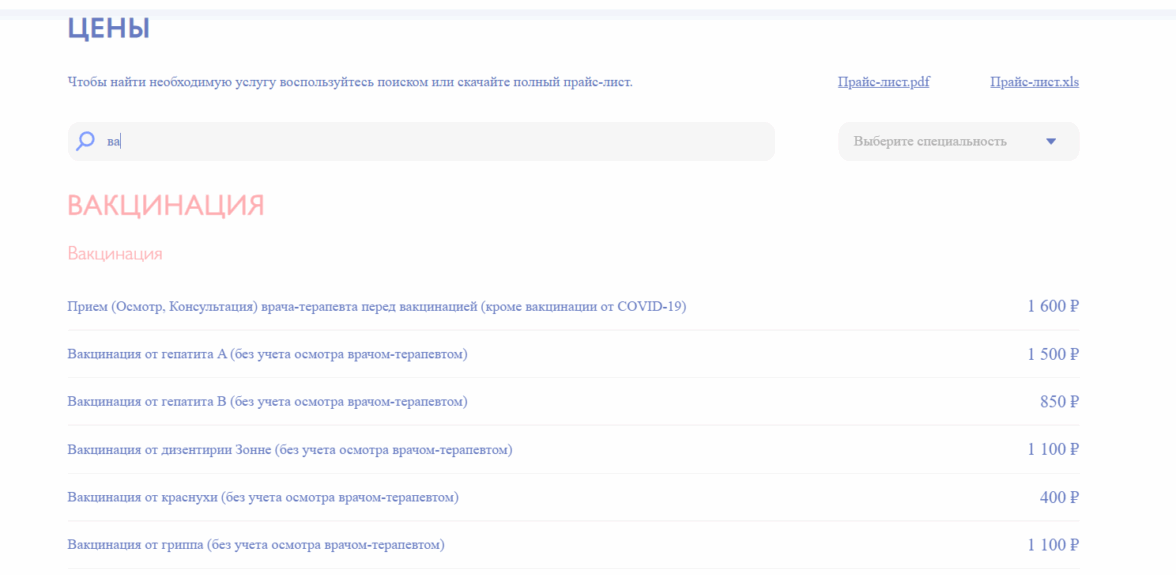
Task: Download the Прайс-лист.pdf file
Action: (883, 82)
